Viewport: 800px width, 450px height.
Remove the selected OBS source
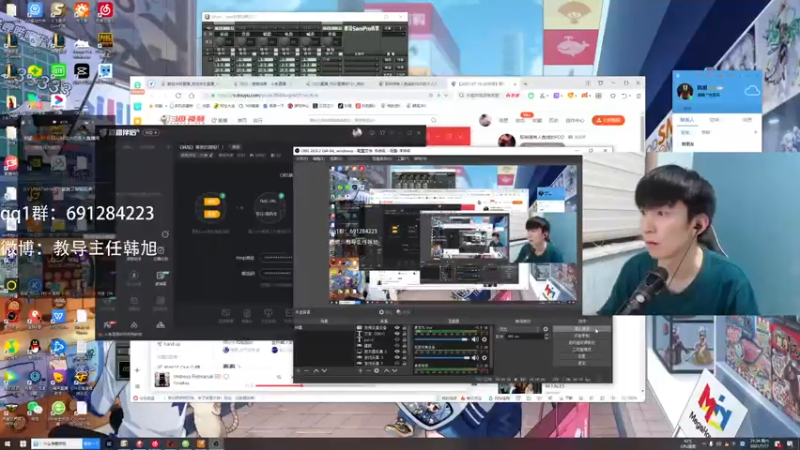pos(368,371)
